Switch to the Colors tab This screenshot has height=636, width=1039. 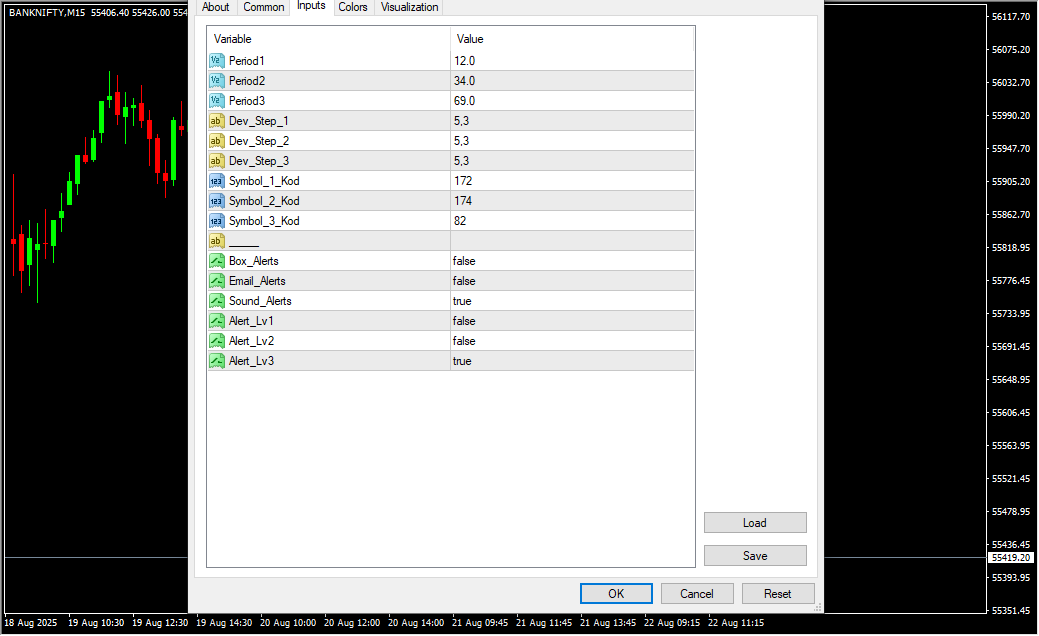(353, 7)
